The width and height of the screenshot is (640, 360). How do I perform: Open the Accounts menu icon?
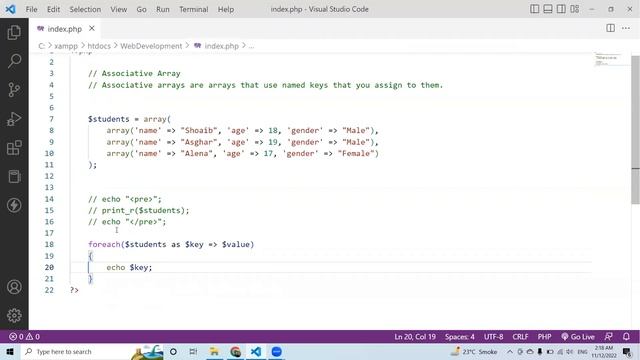14,287
